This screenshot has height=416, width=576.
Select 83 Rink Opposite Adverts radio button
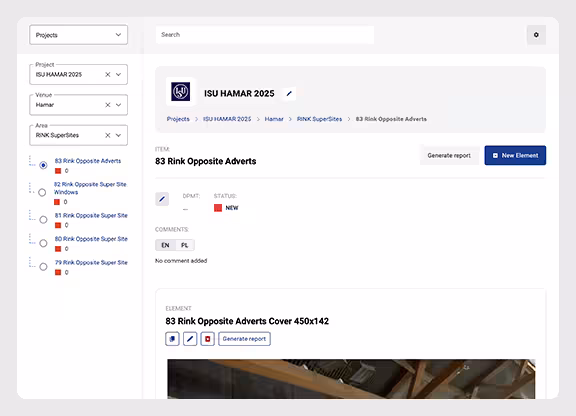[43, 165]
